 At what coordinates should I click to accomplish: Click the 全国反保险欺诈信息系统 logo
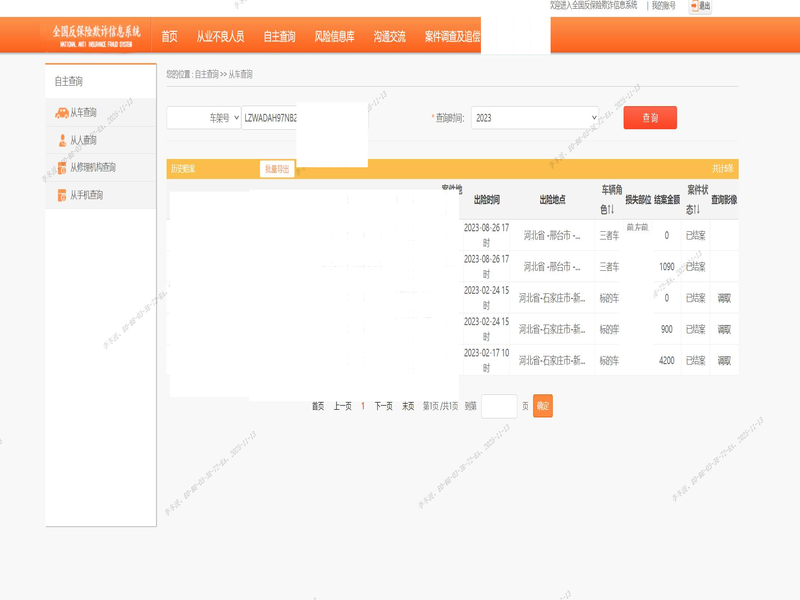point(96,36)
